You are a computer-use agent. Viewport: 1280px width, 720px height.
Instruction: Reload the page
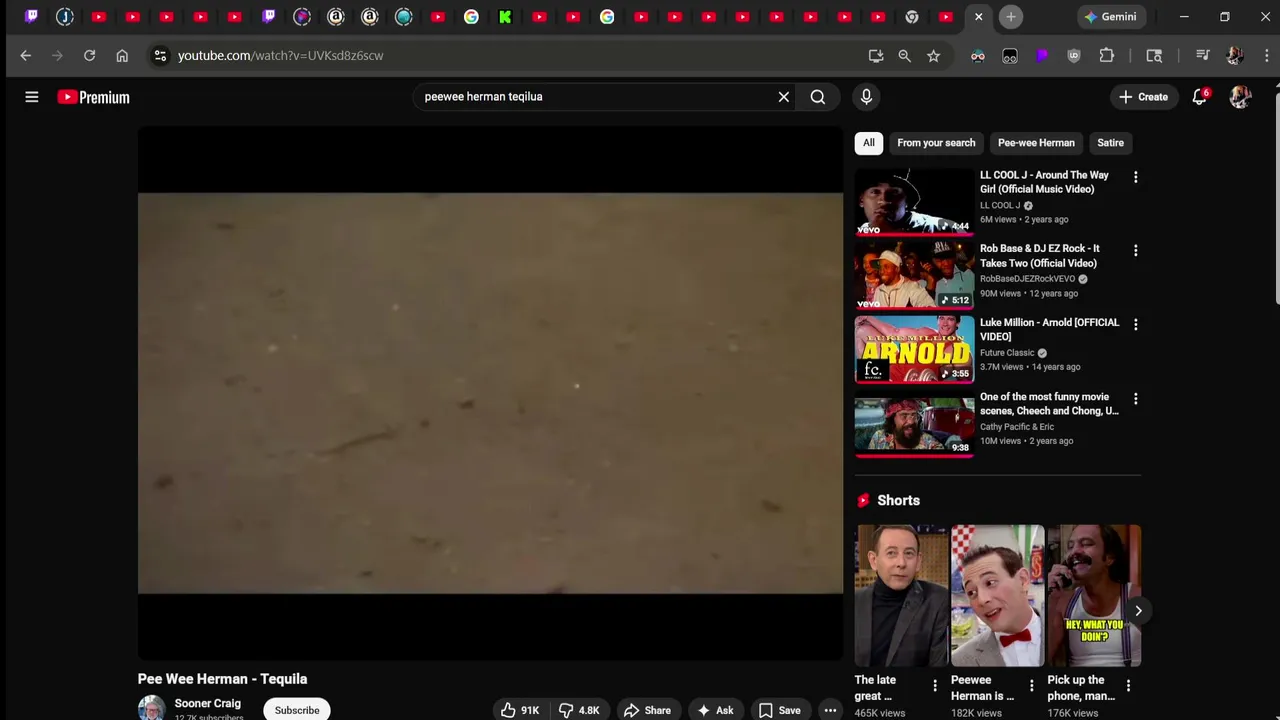point(90,56)
